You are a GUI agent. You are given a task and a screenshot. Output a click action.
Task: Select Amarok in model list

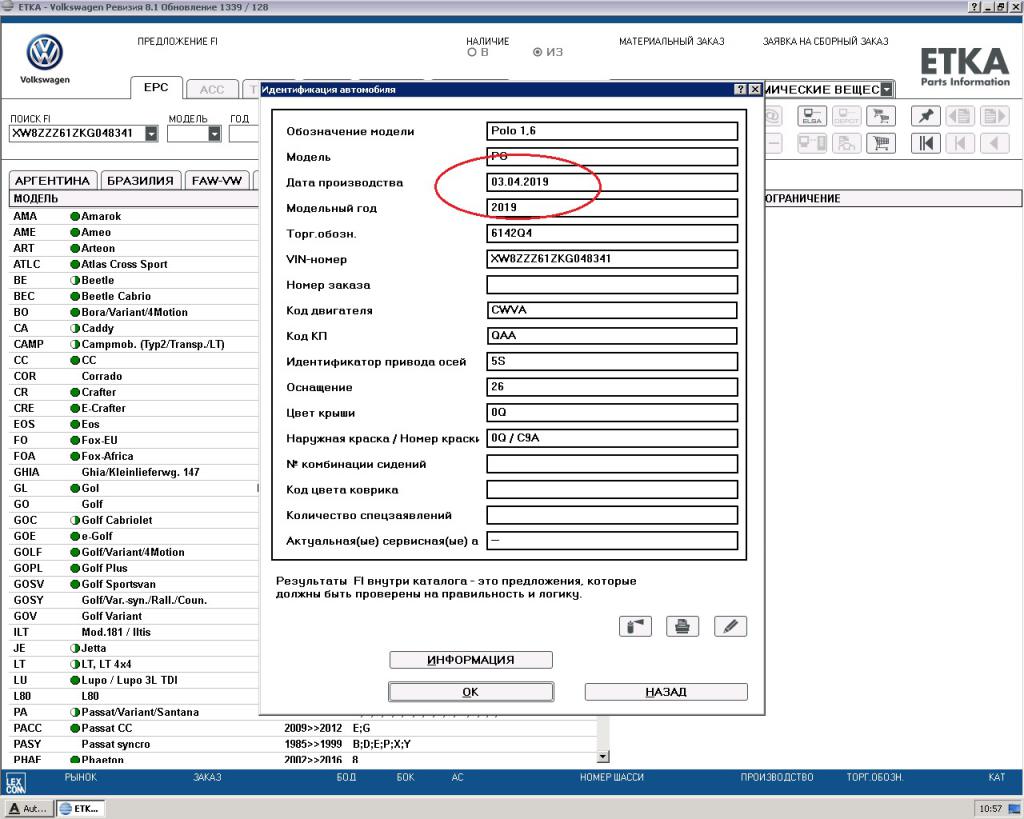click(x=134, y=216)
